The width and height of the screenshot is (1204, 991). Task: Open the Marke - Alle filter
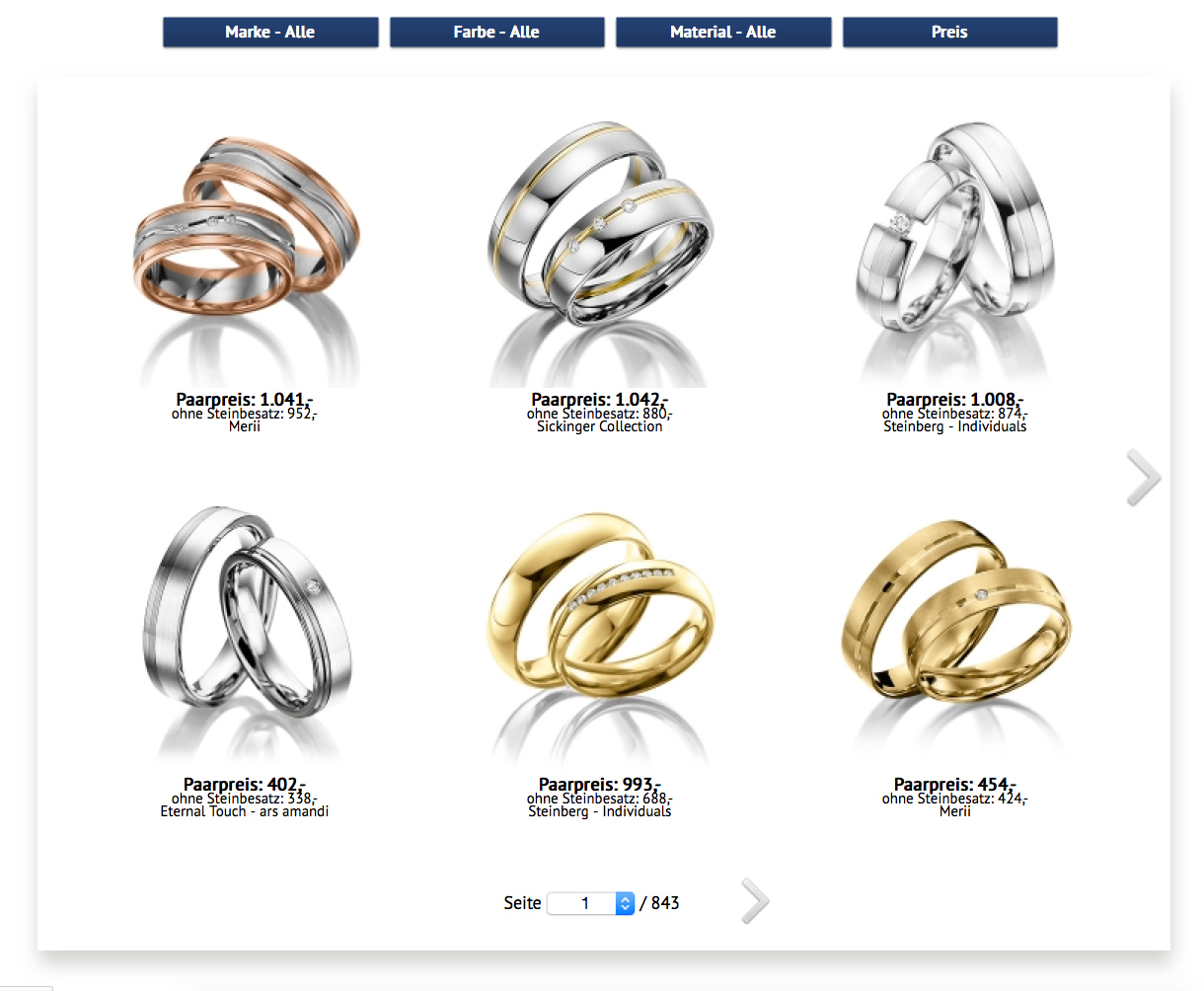[270, 32]
